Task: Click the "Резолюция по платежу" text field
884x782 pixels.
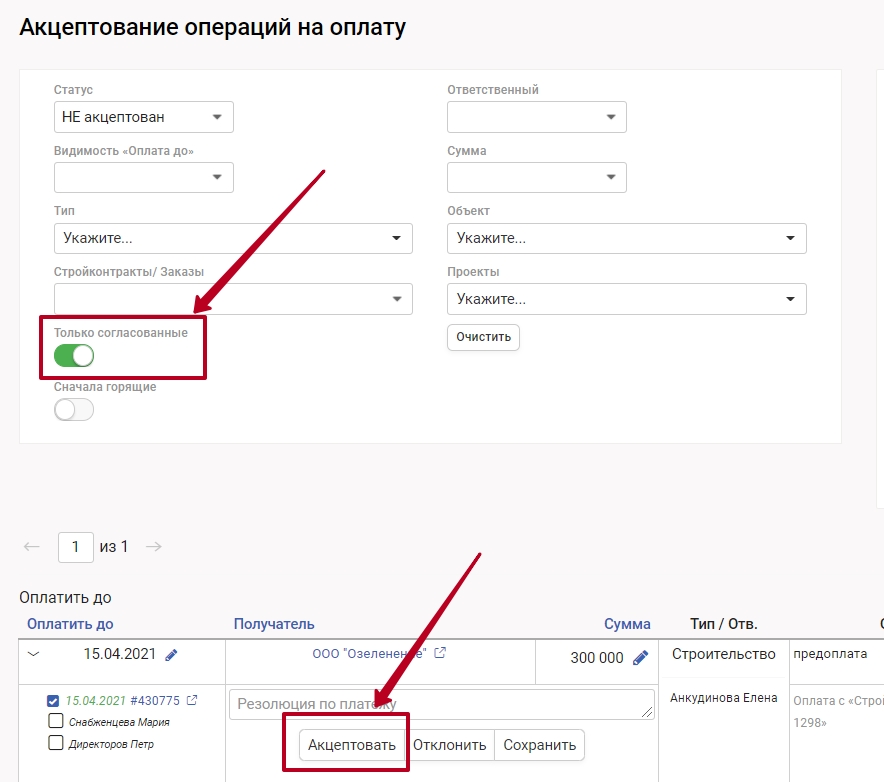Action: [441, 704]
